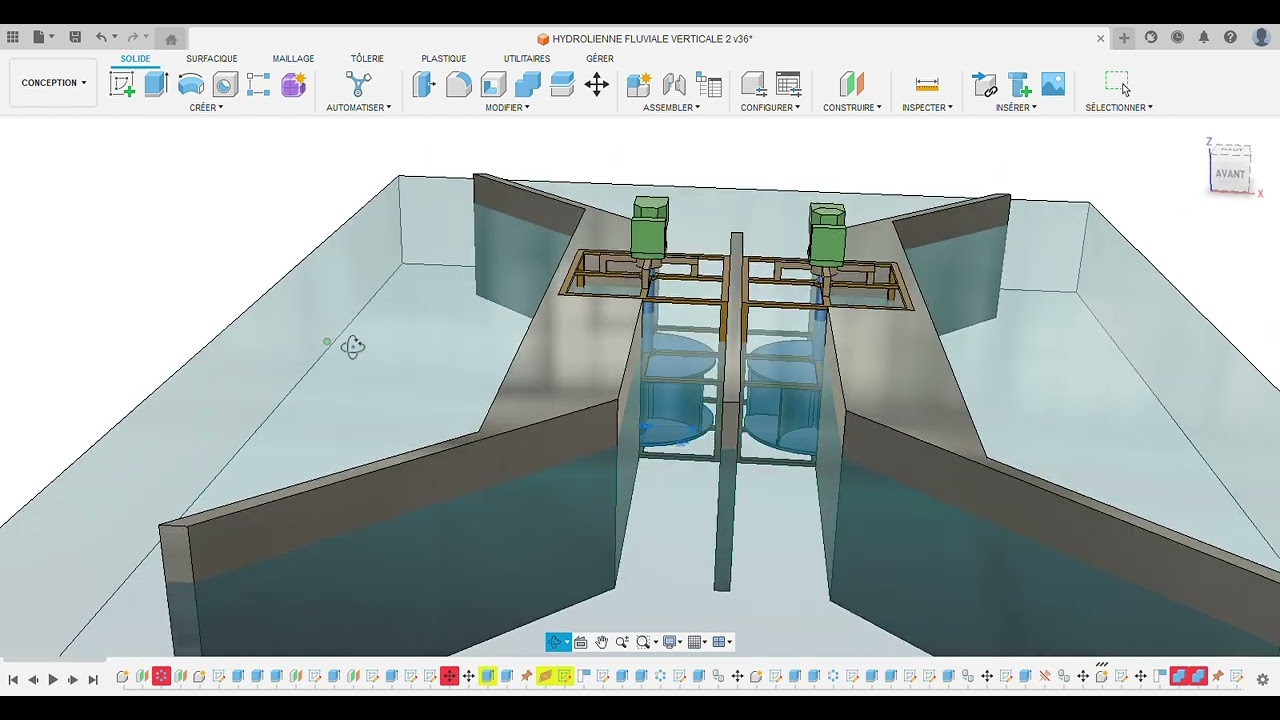Jump to the timeline beginning
The width and height of the screenshot is (1280, 720).
pyautogui.click(x=13, y=680)
